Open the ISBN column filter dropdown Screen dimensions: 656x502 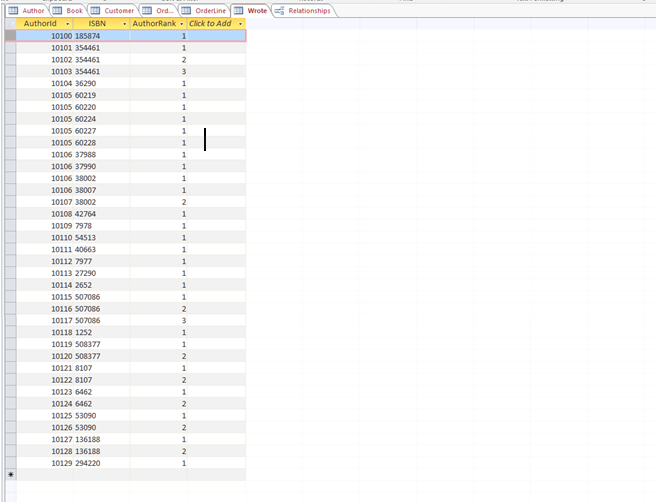point(124,24)
